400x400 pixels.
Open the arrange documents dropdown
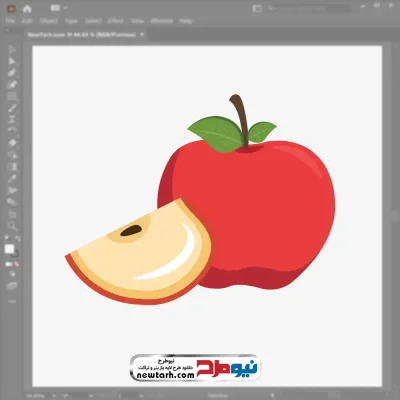point(59,8)
